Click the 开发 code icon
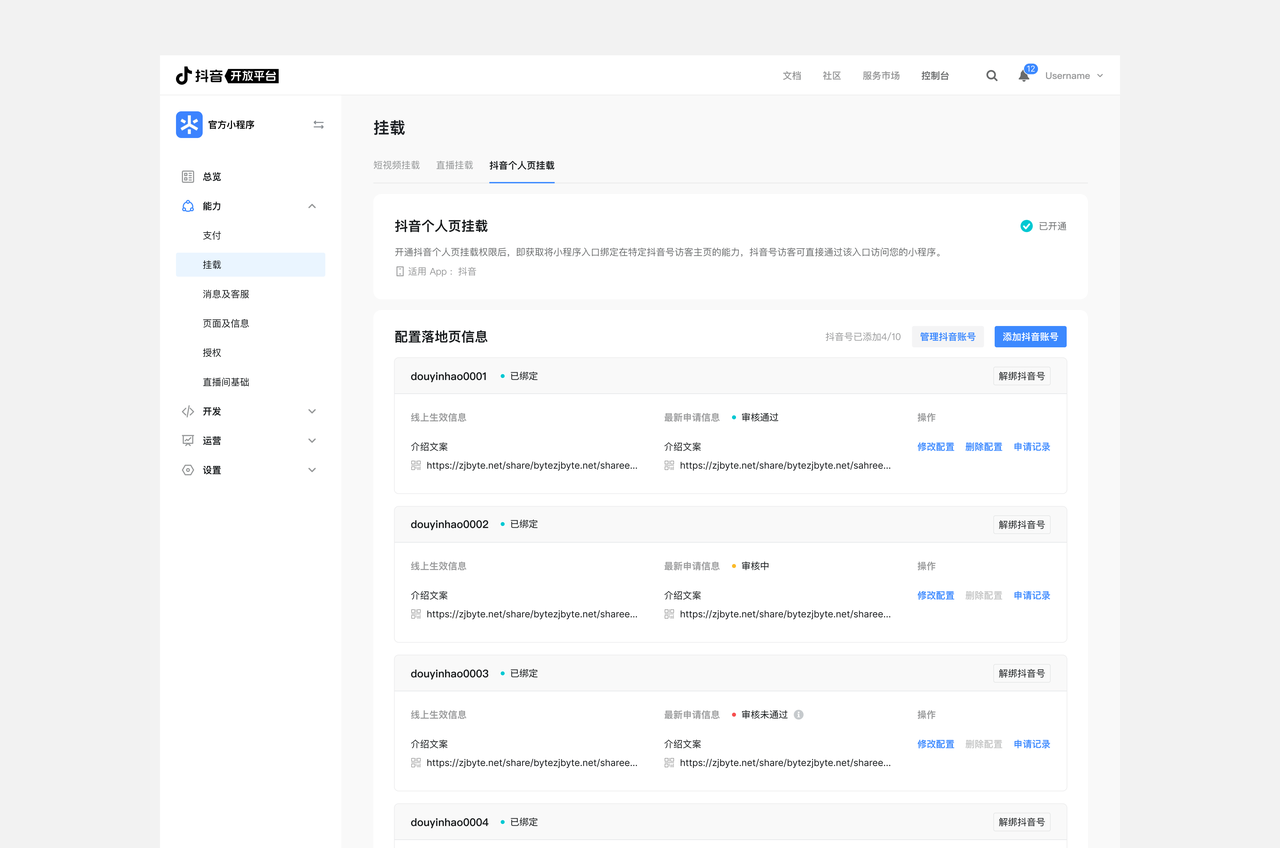This screenshot has width=1280, height=848. click(188, 411)
